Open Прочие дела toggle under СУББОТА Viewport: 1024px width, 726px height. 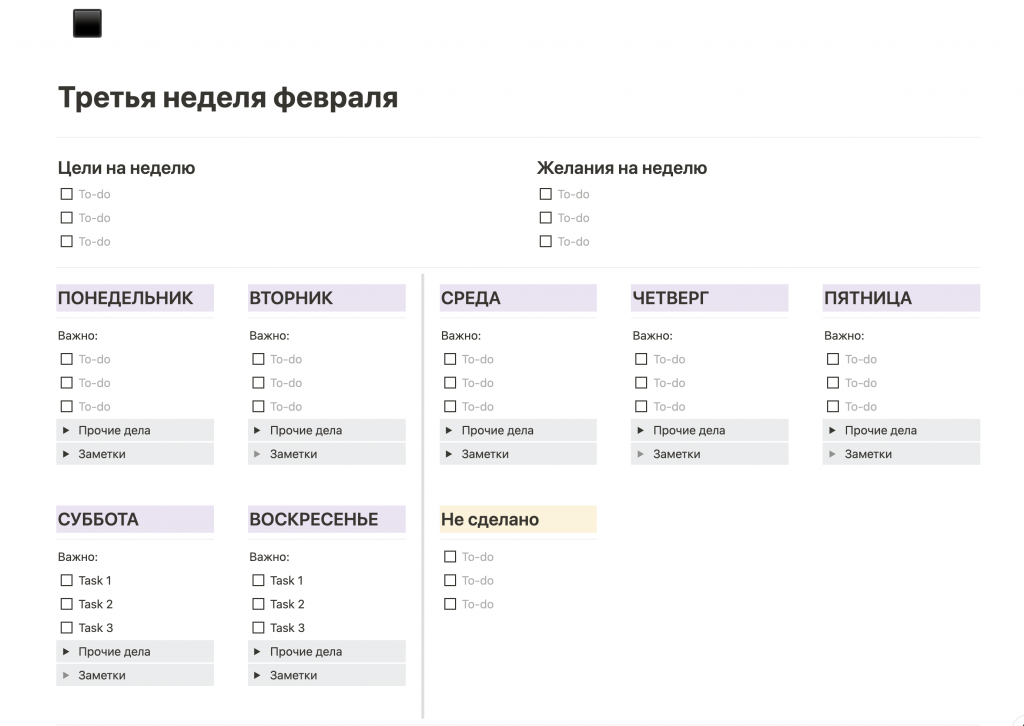click(x=67, y=651)
